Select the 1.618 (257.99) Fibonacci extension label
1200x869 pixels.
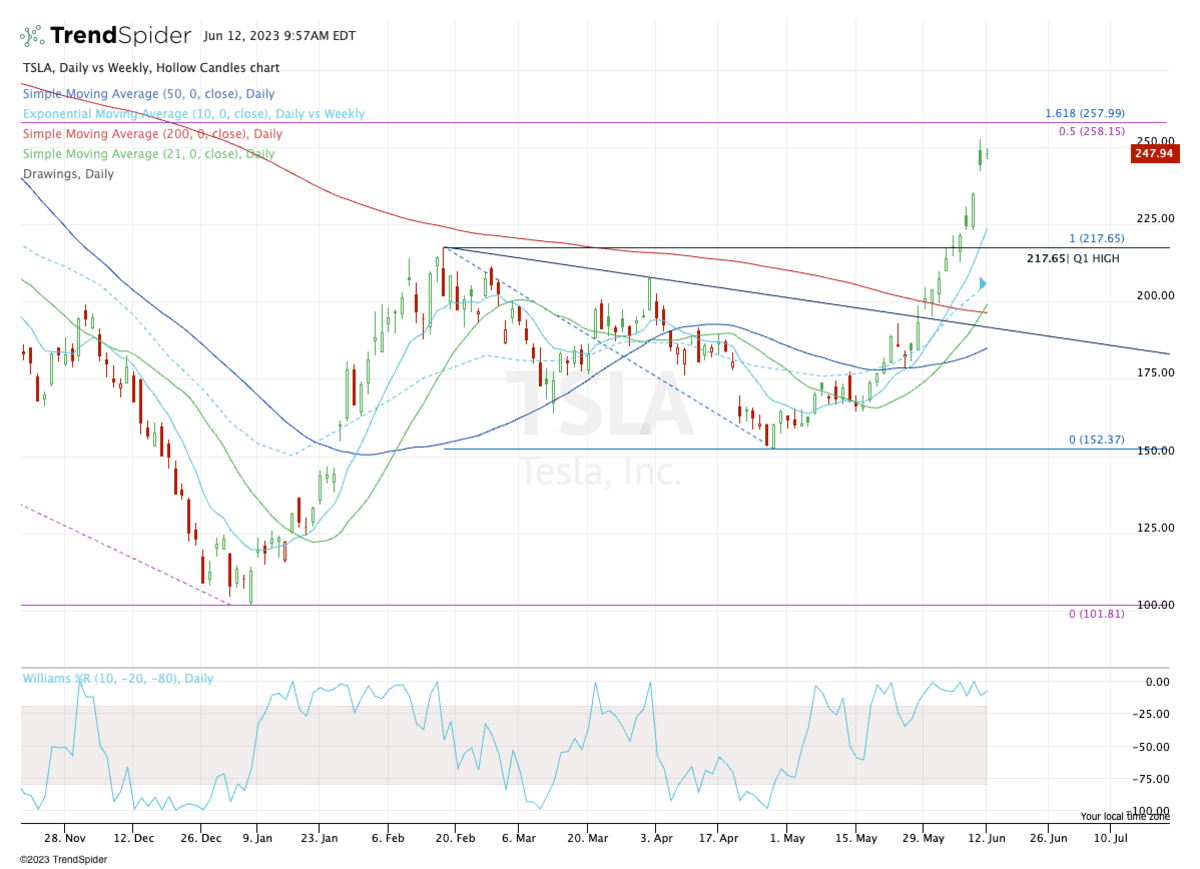pos(1083,114)
